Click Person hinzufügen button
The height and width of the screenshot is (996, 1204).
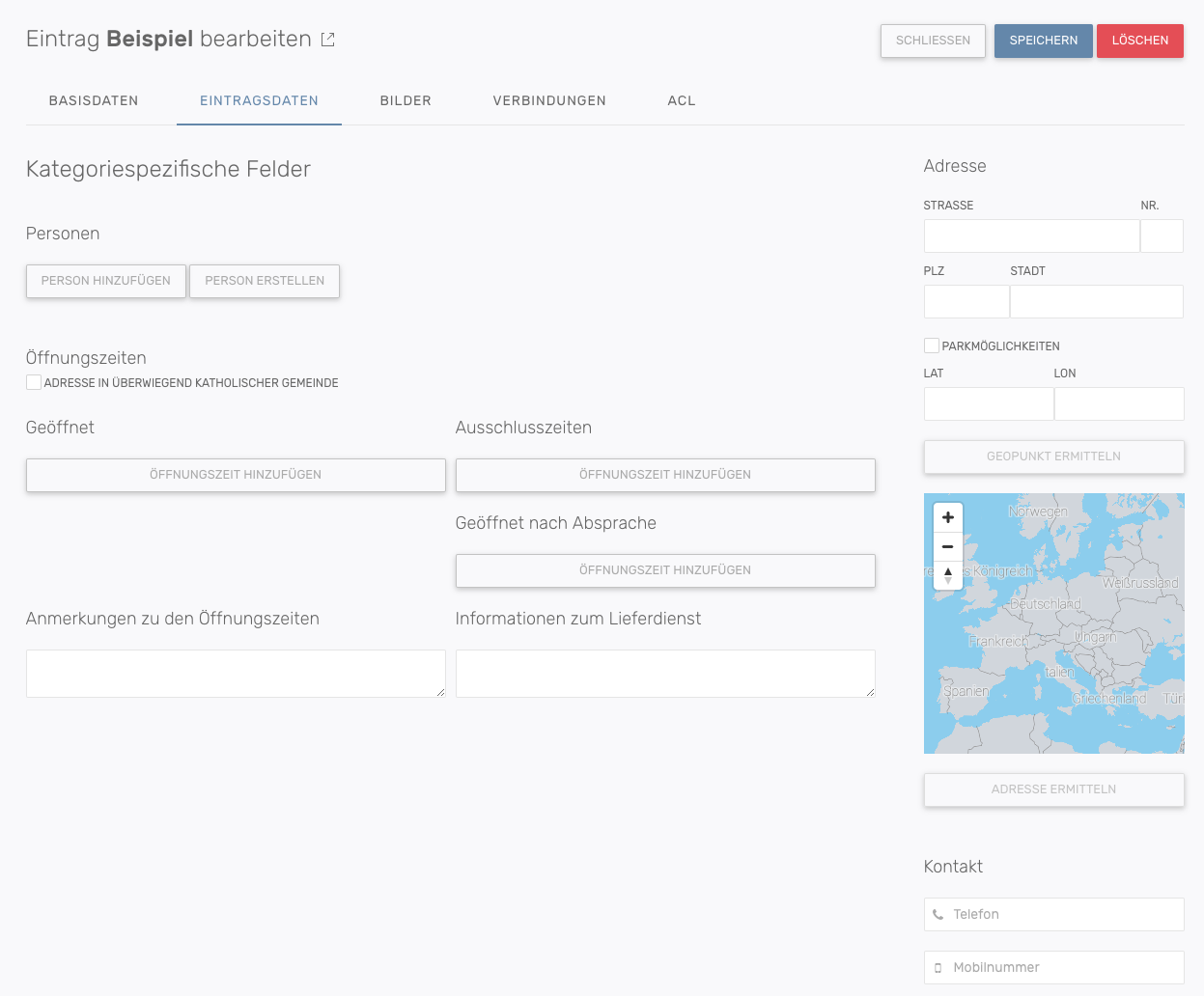click(x=106, y=281)
